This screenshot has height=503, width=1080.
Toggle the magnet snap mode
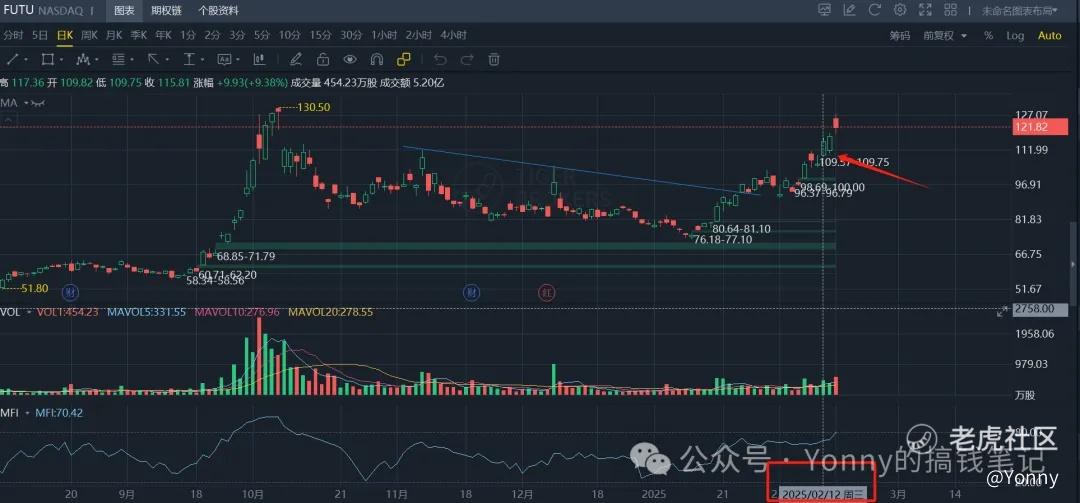[377, 59]
